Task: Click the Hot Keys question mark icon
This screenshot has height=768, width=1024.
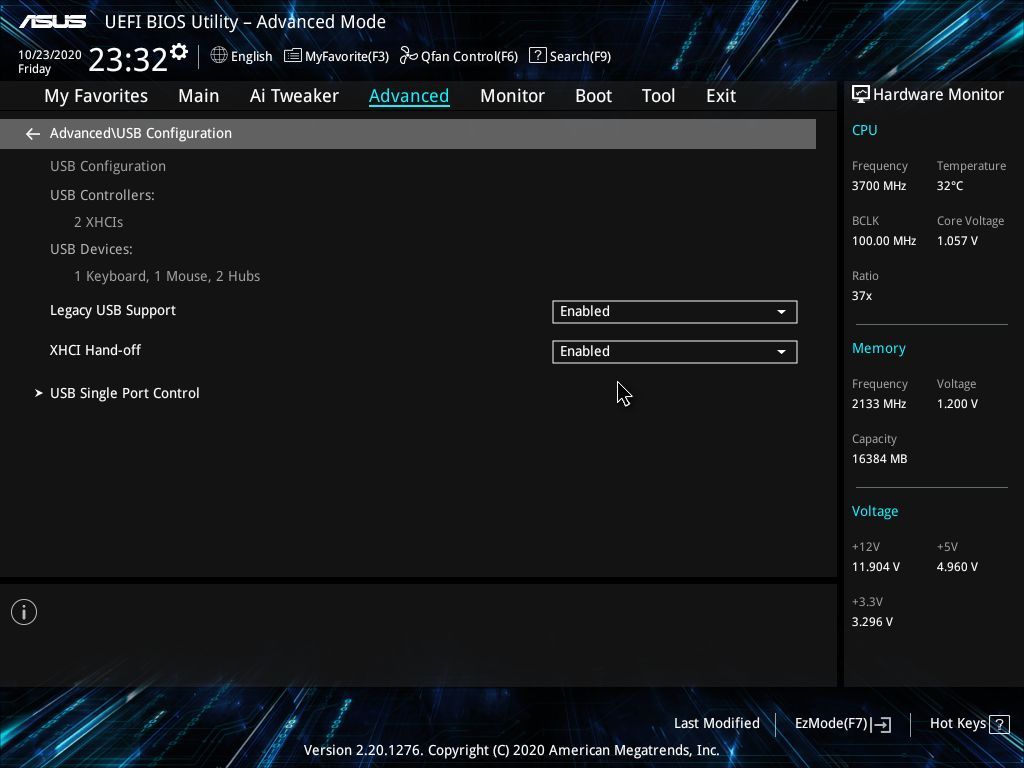Action: pyautogui.click(x=999, y=724)
